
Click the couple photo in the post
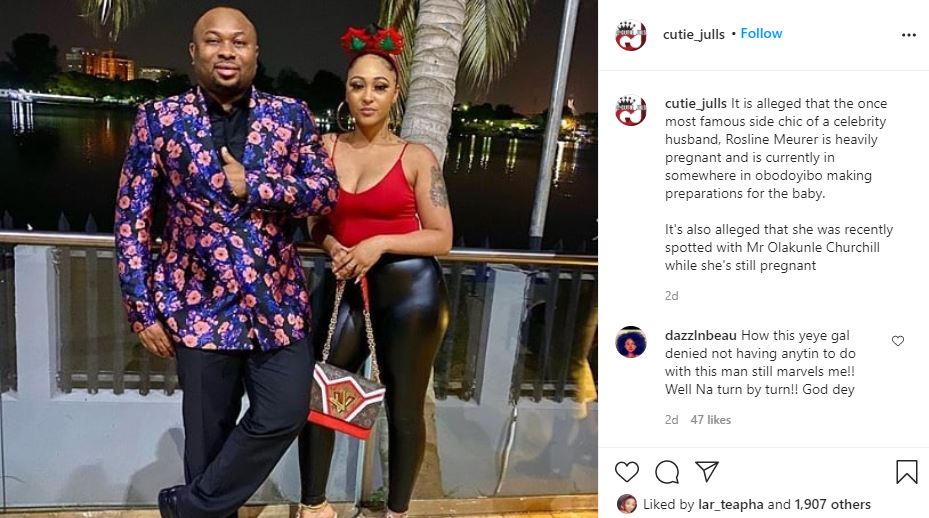click(299, 259)
